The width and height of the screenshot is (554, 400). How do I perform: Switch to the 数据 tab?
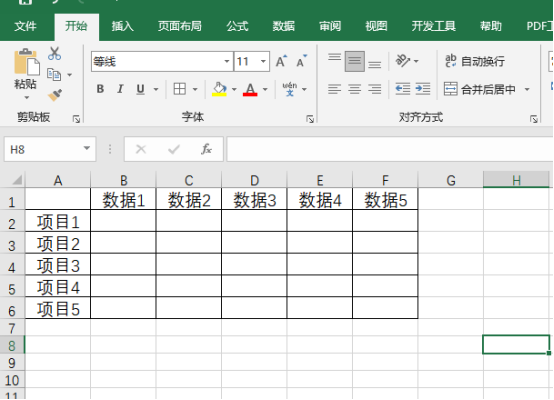283,26
